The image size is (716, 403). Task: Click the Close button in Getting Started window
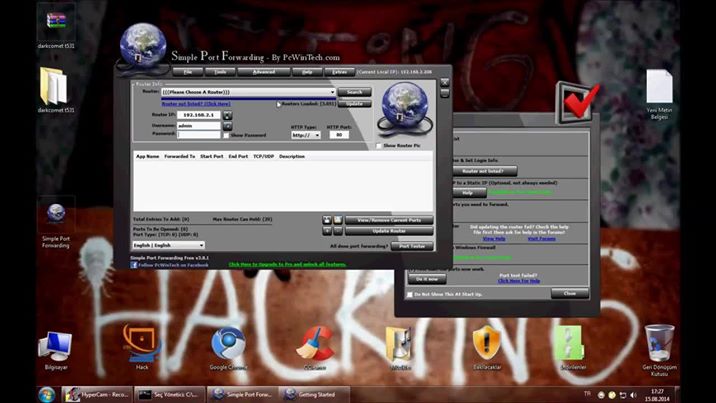coord(570,293)
